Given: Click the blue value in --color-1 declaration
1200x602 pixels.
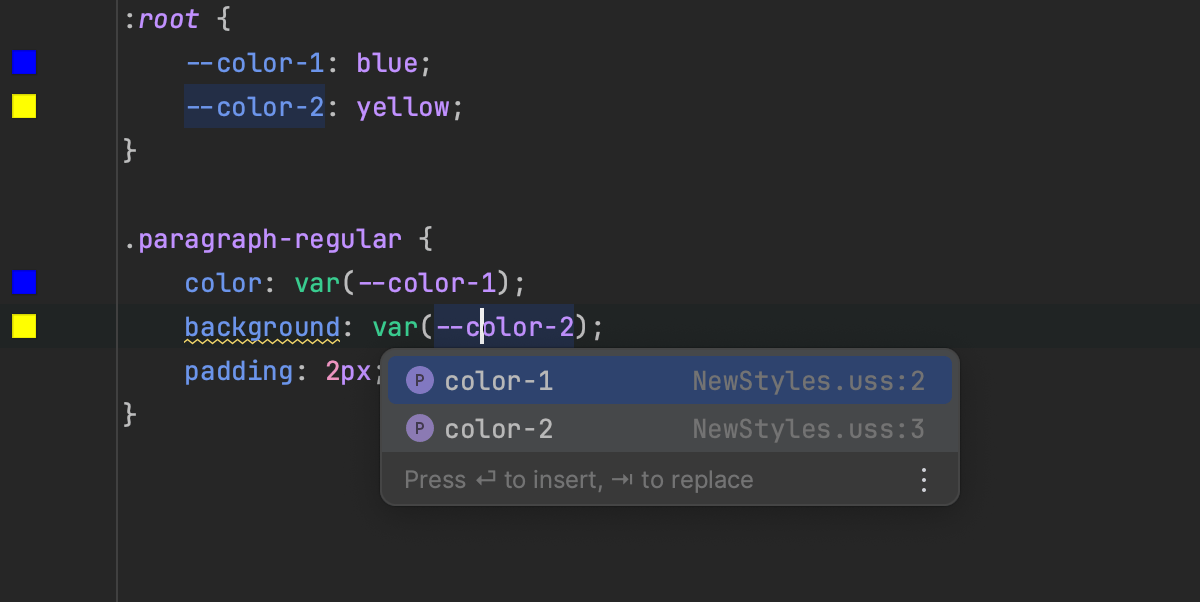Looking at the screenshot, I should [387, 64].
